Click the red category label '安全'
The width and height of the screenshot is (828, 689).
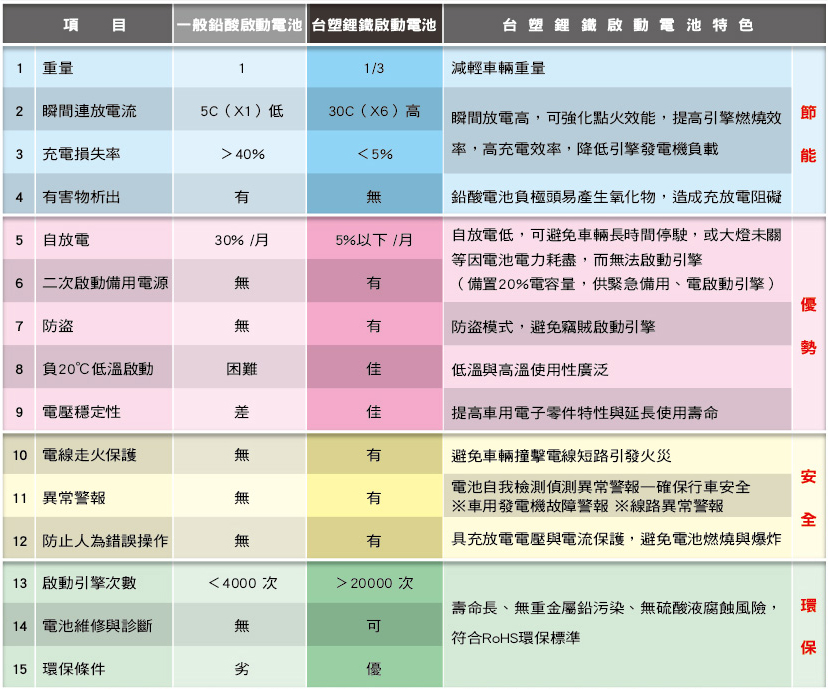(808, 498)
